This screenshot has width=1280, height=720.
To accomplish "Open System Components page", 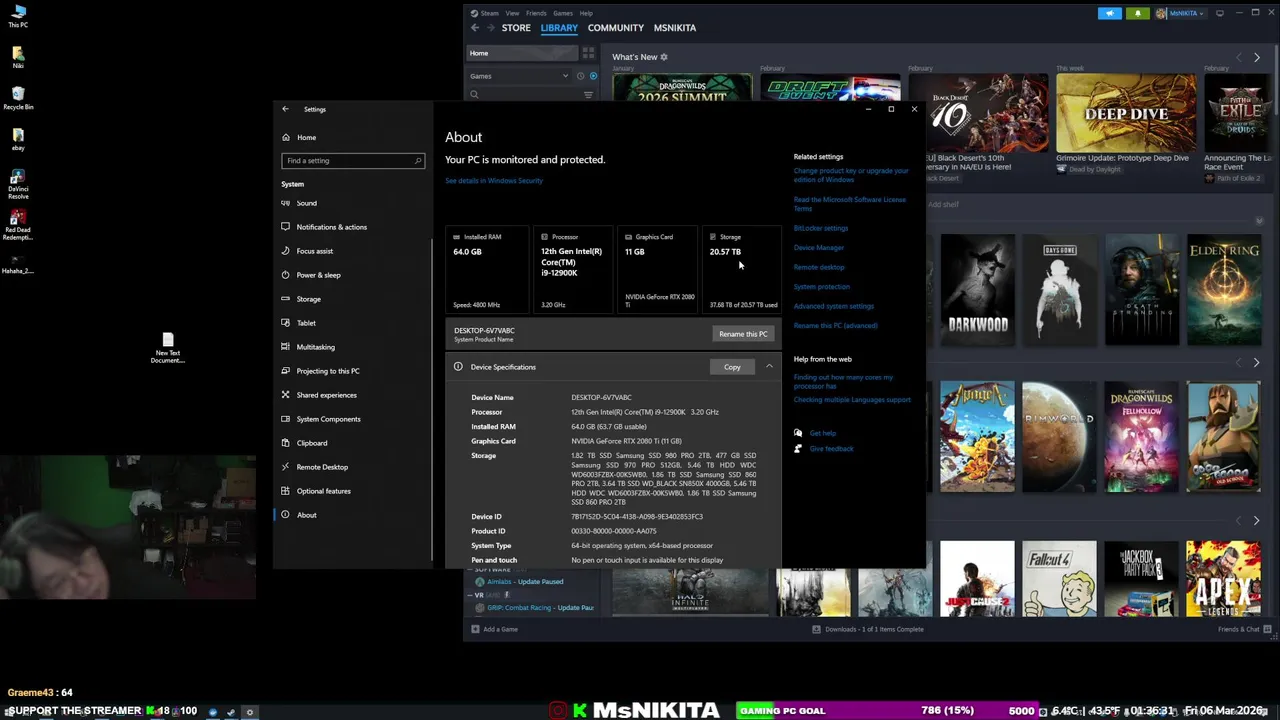I will 328,419.
